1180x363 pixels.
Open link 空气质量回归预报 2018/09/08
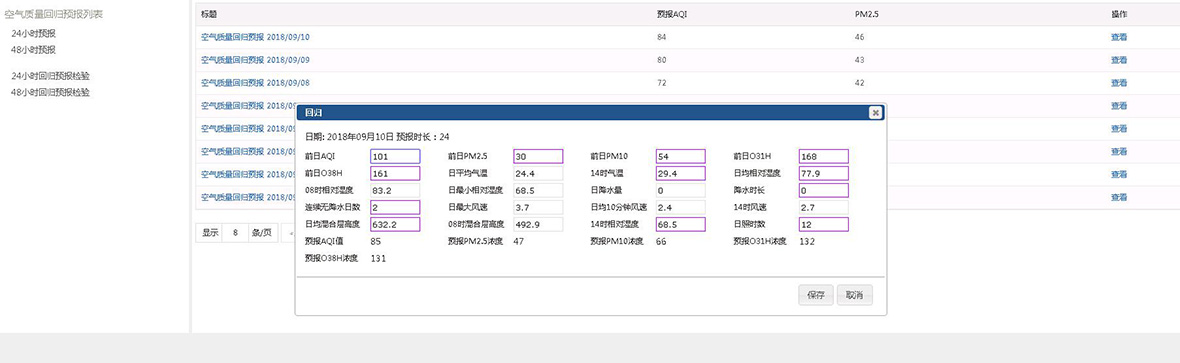[x=255, y=83]
